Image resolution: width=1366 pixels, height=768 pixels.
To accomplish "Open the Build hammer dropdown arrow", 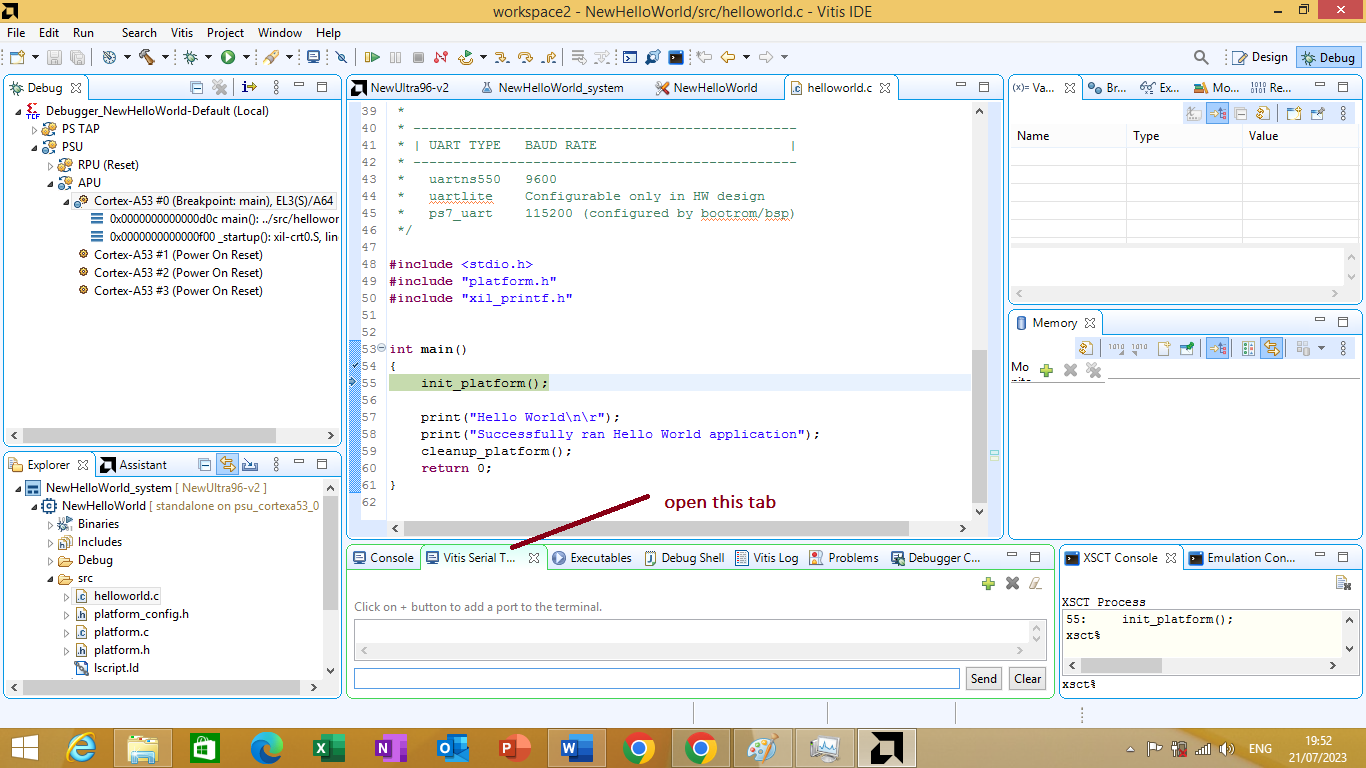I will [164, 57].
